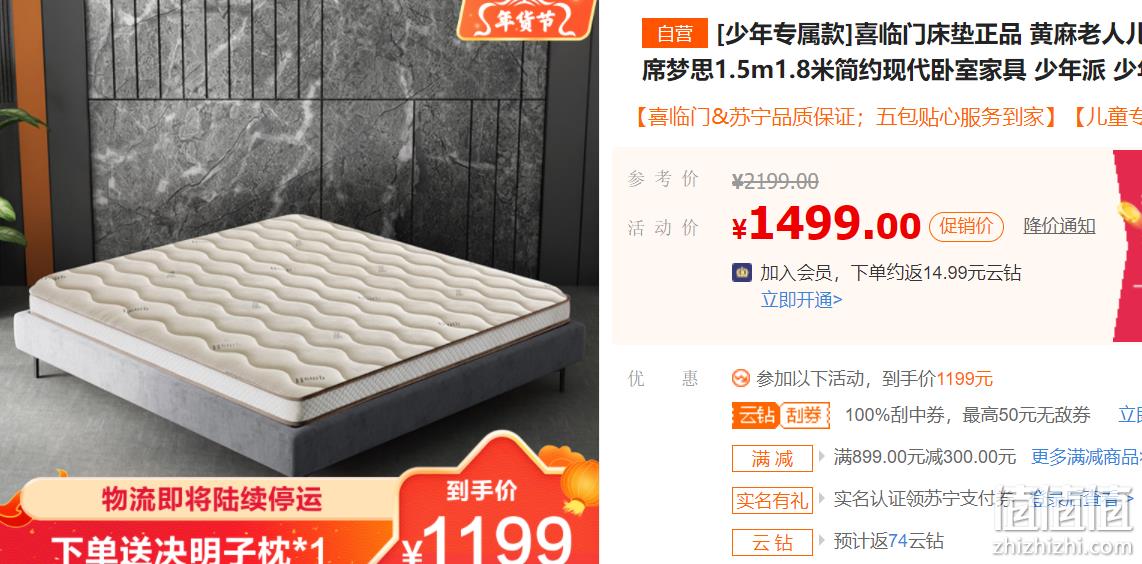The width and height of the screenshot is (1142, 564).
Task: Click the 刮券 coupon badge
Action: (805, 416)
